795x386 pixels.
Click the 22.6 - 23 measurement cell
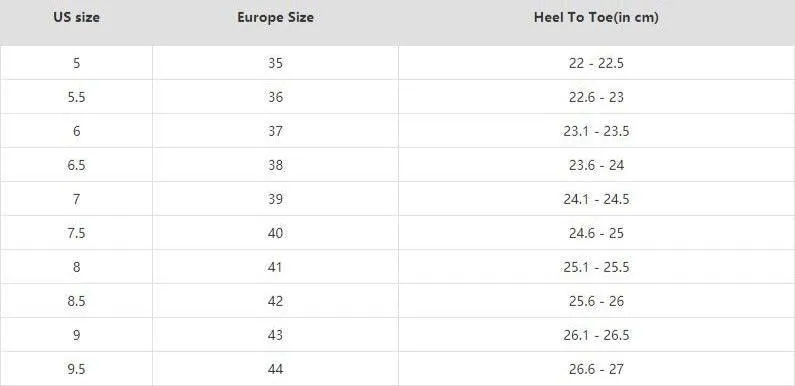596,97
